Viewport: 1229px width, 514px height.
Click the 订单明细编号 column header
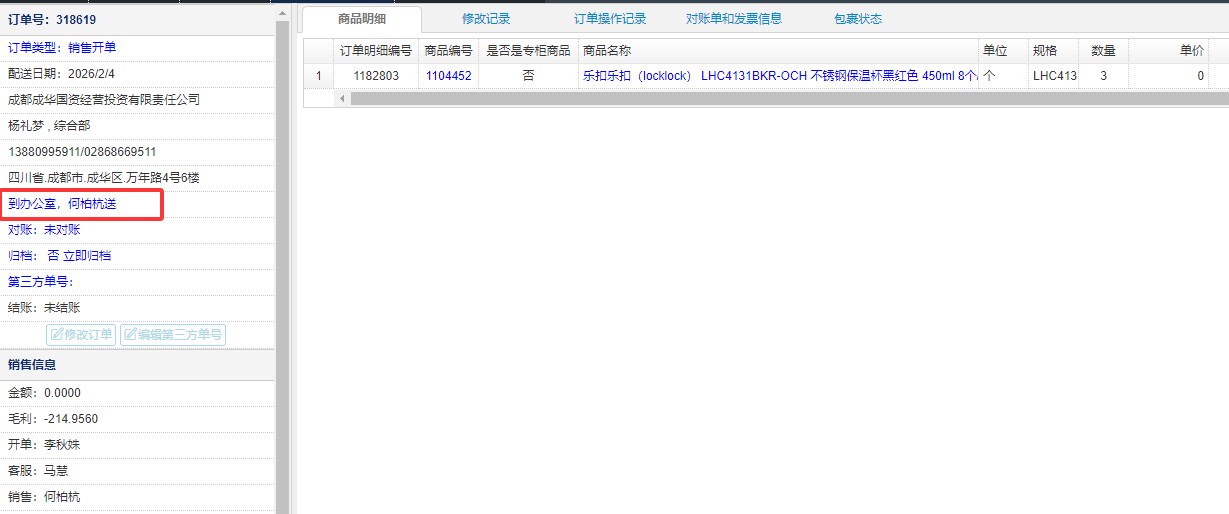pyautogui.click(x=375, y=51)
